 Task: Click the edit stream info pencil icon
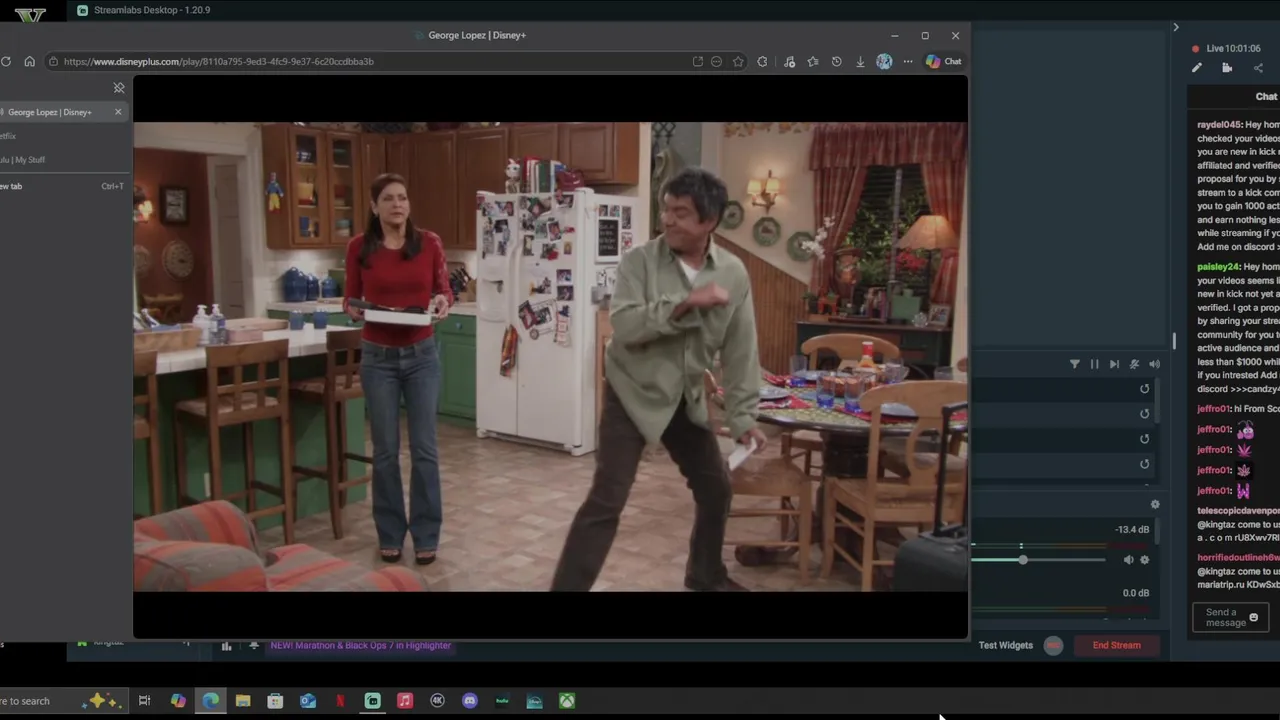1197,68
